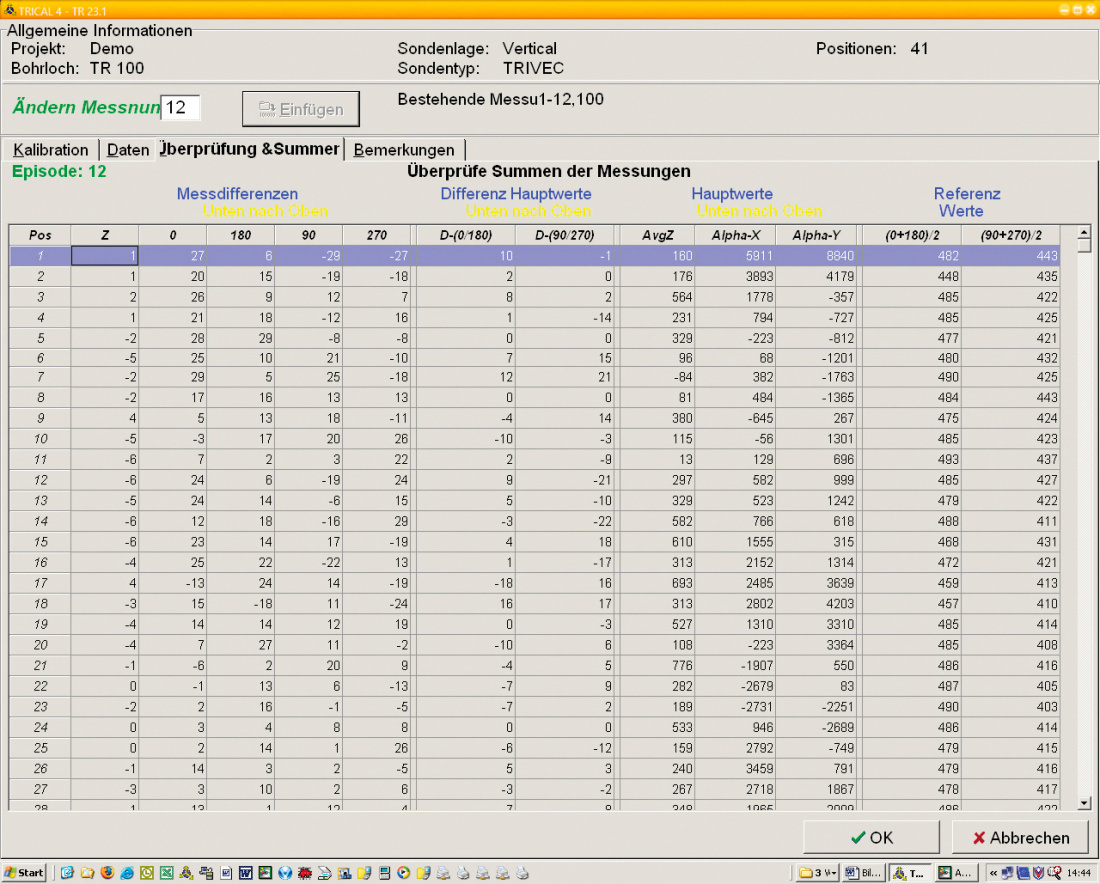Click the Pos cell for row 20
This screenshot has height=884, width=1100.
pos(40,645)
